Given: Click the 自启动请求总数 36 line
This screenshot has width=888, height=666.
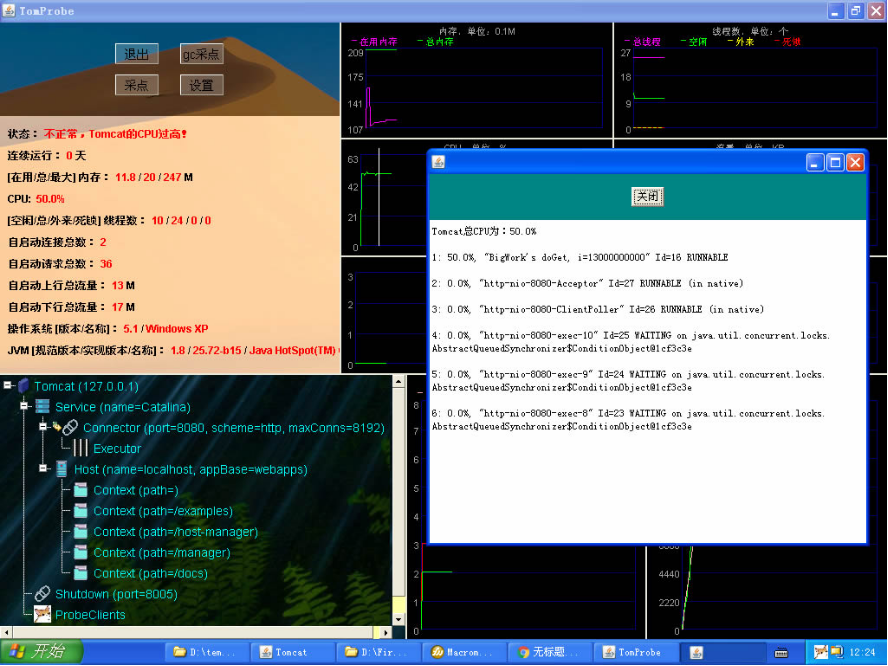Looking at the screenshot, I should point(60,264).
